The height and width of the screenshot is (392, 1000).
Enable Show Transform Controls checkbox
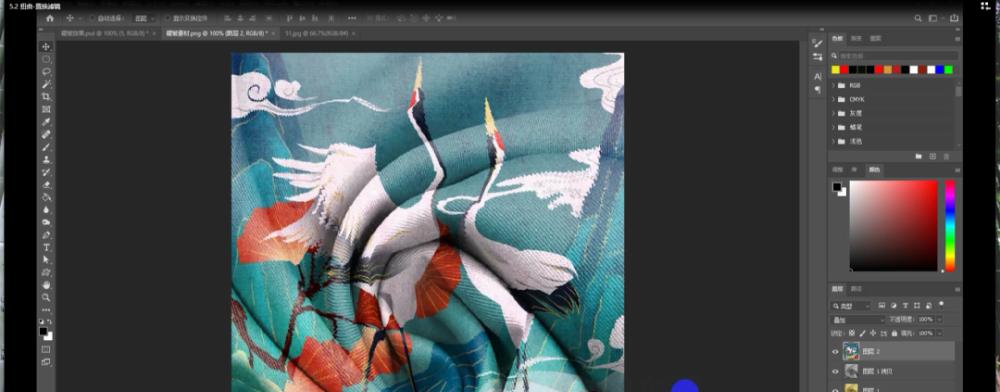click(x=168, y=18)
